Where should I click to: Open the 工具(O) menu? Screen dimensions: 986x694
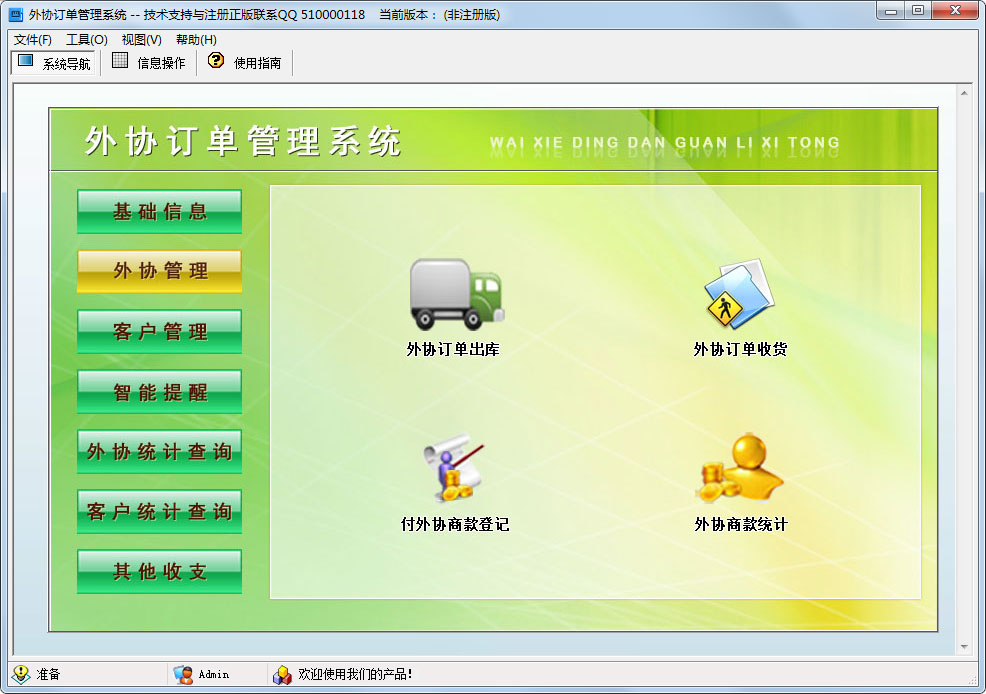tap(87, 40)
